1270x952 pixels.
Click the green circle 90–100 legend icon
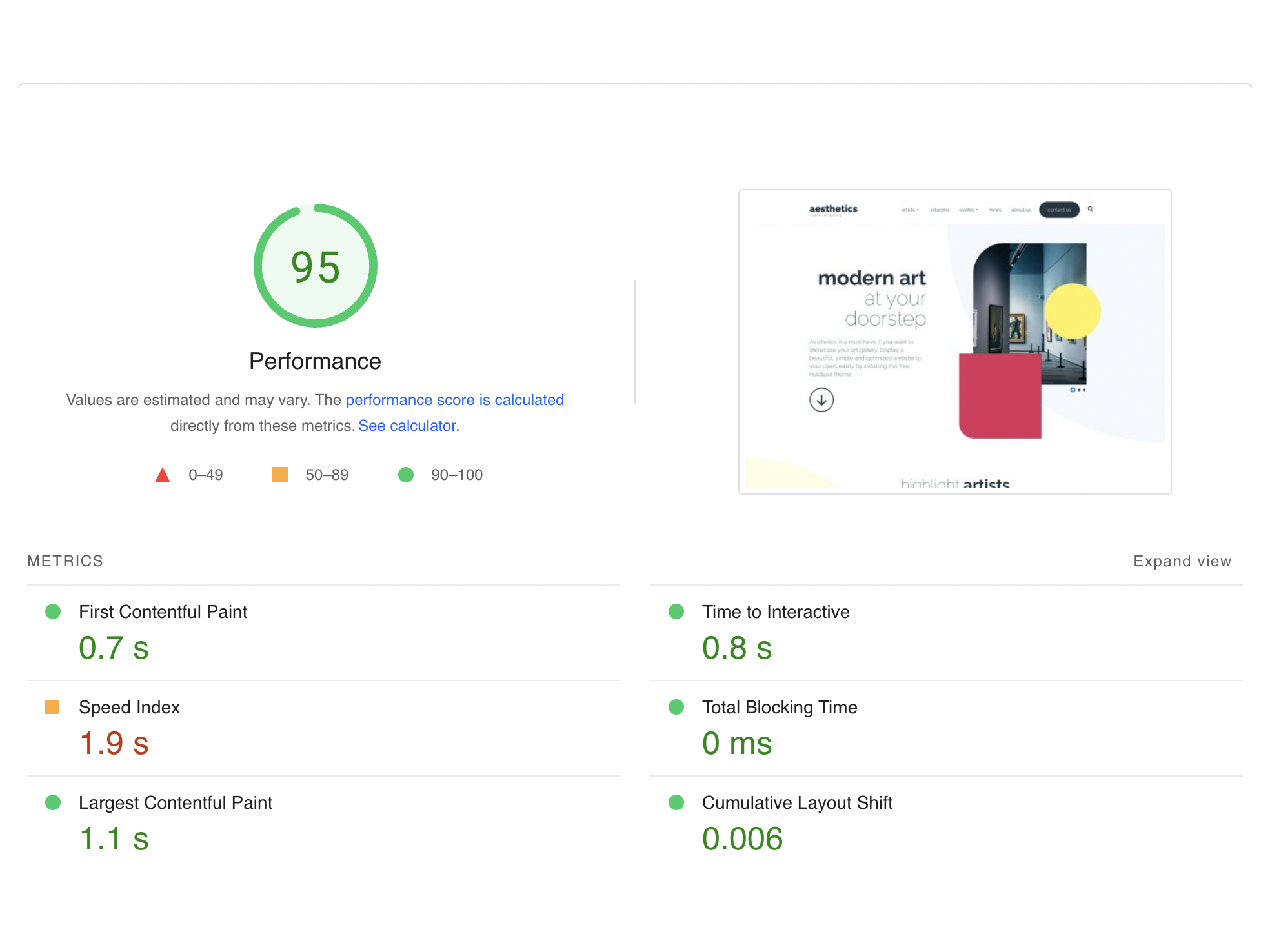406,475
